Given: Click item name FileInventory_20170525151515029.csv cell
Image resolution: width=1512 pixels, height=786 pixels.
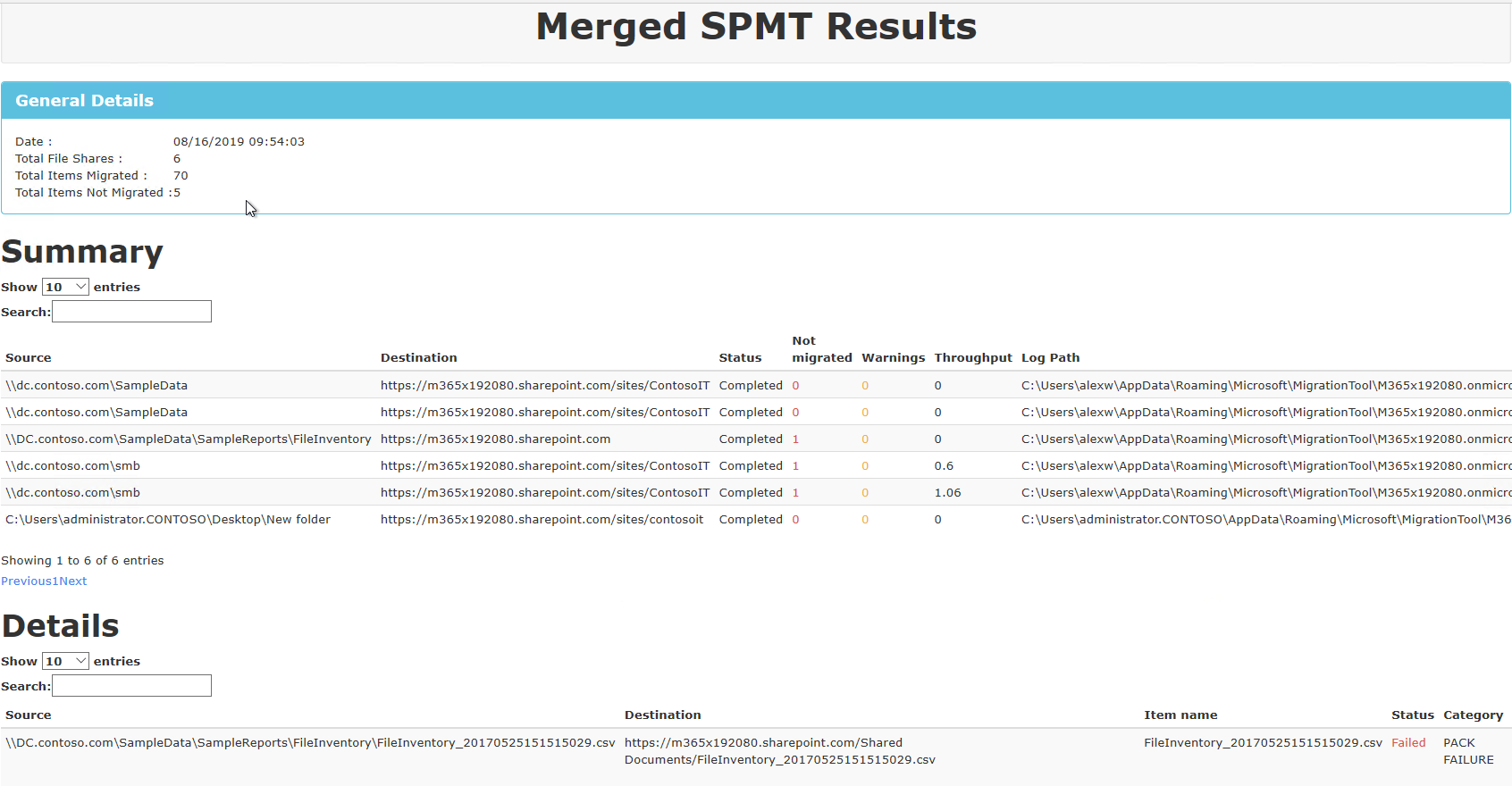Looking at the screenshot, I should (x=1263, y=743).
